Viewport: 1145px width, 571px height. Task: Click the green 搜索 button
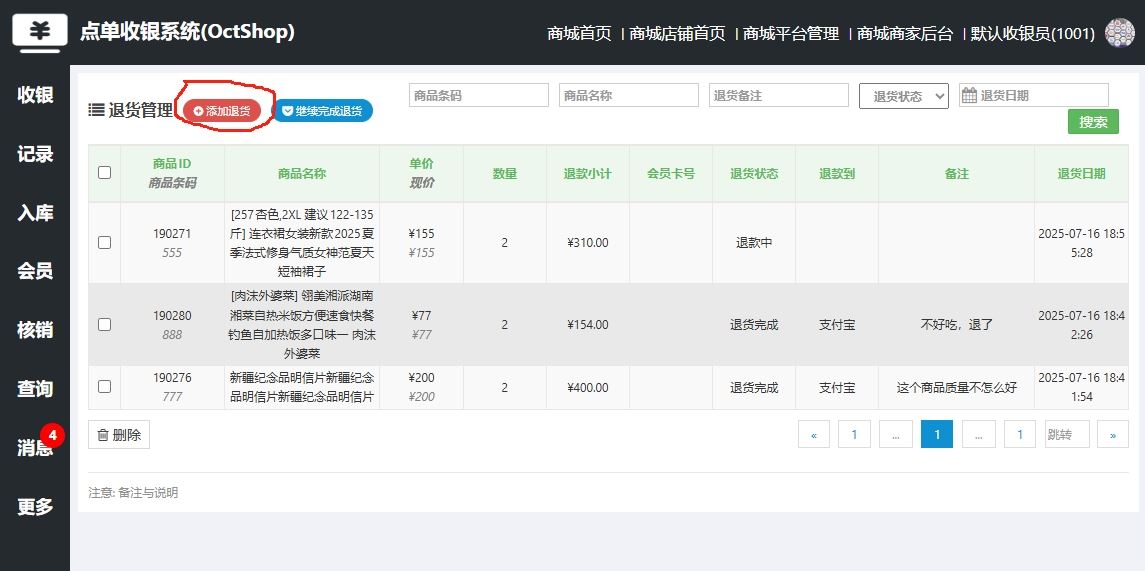1093,122
